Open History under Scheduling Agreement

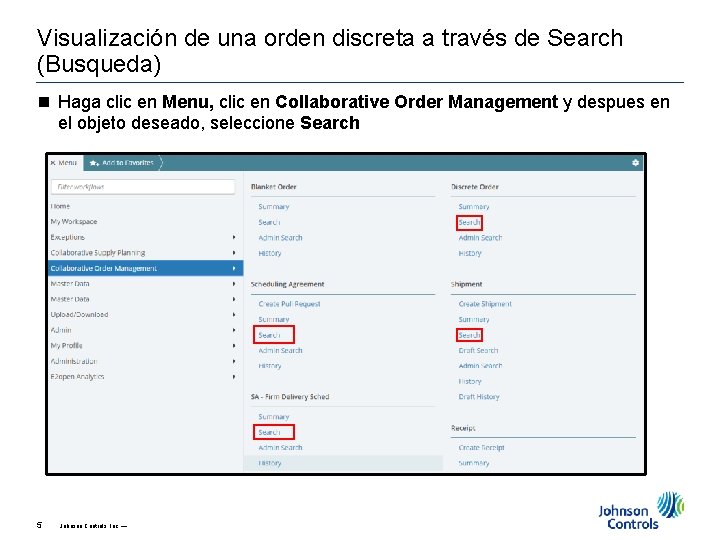point(270,366)
